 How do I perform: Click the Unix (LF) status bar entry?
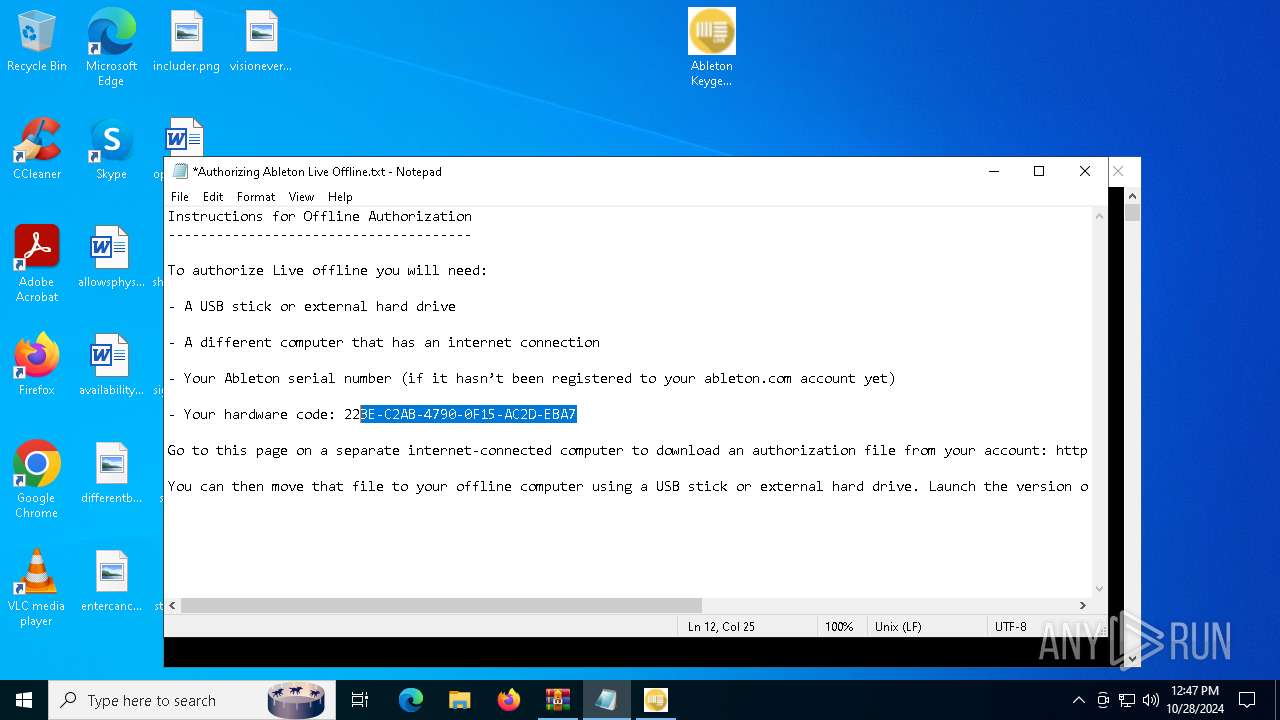pos(898,627)
